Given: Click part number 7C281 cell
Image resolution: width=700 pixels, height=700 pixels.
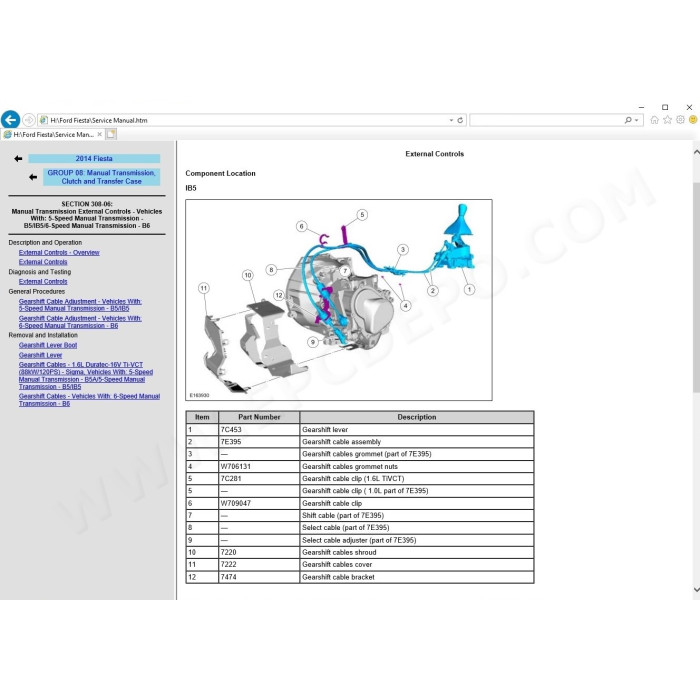Looking at the screenshot, I should click(x=259, y=479).
